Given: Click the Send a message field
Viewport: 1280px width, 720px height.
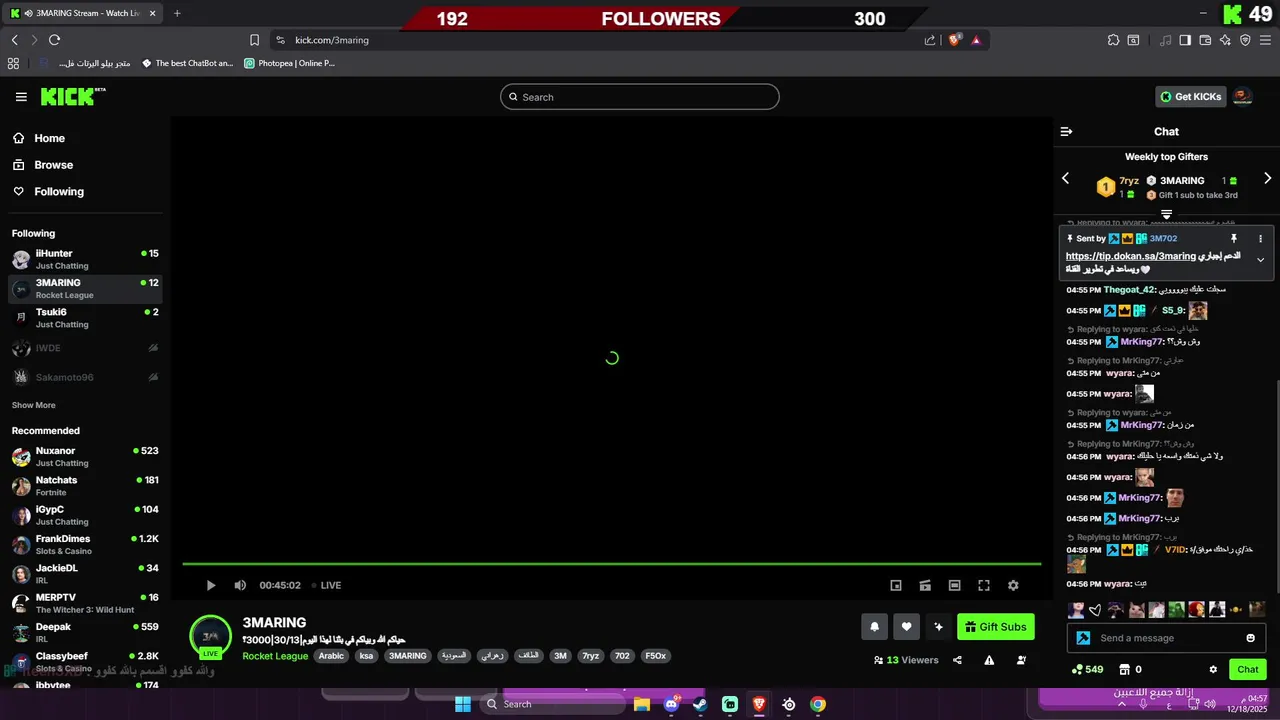Looking at the screenshot, I should click(1165, 638).
